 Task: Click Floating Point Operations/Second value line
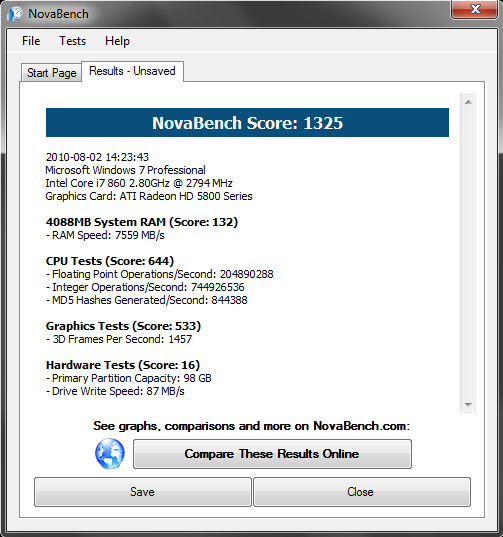[160, 274]
